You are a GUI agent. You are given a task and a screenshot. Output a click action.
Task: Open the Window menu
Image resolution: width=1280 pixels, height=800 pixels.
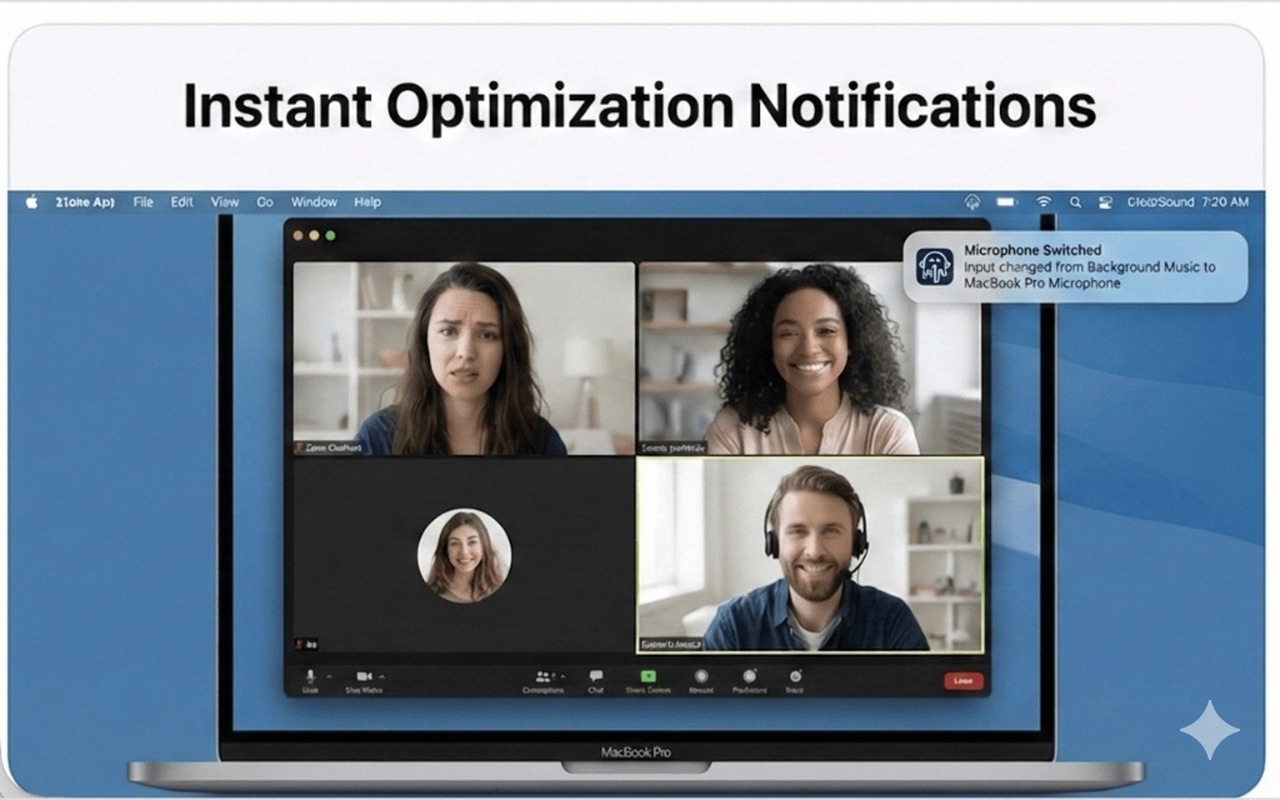click(x=314, y=202)
